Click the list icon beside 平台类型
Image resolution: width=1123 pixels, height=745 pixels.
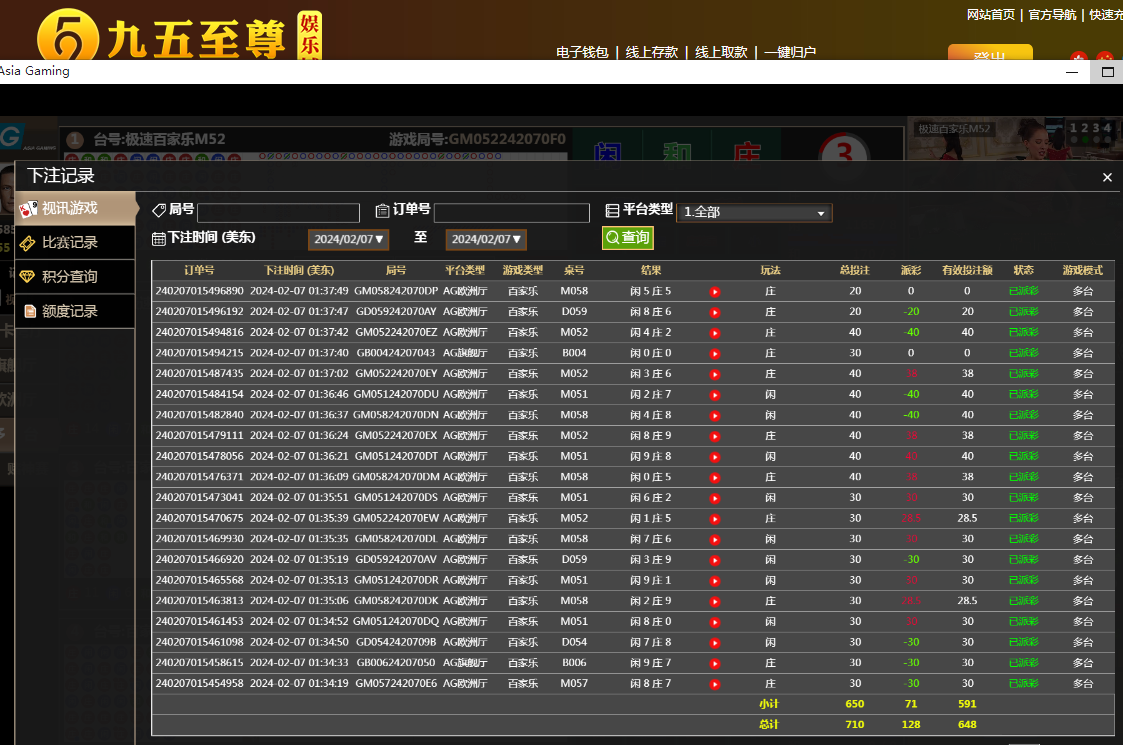tap(612, 210)
